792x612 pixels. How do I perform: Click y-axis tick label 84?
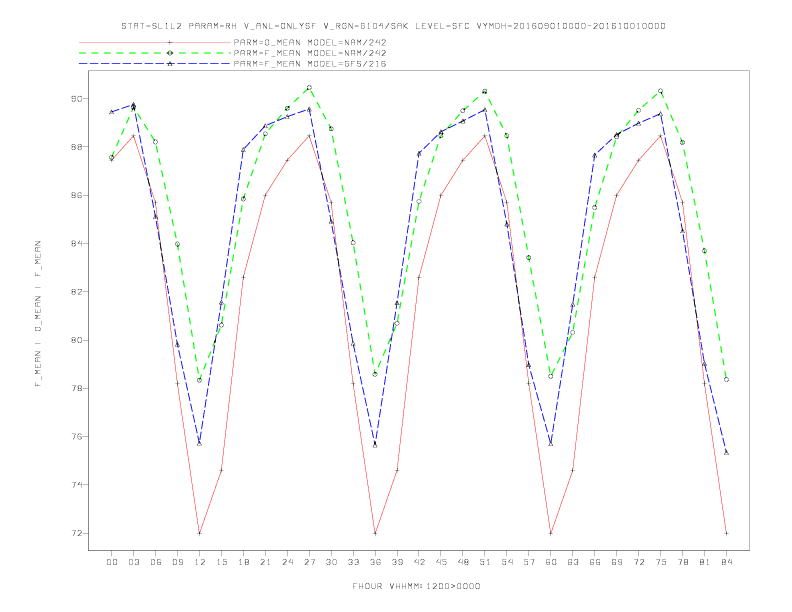tap(76, 243)
